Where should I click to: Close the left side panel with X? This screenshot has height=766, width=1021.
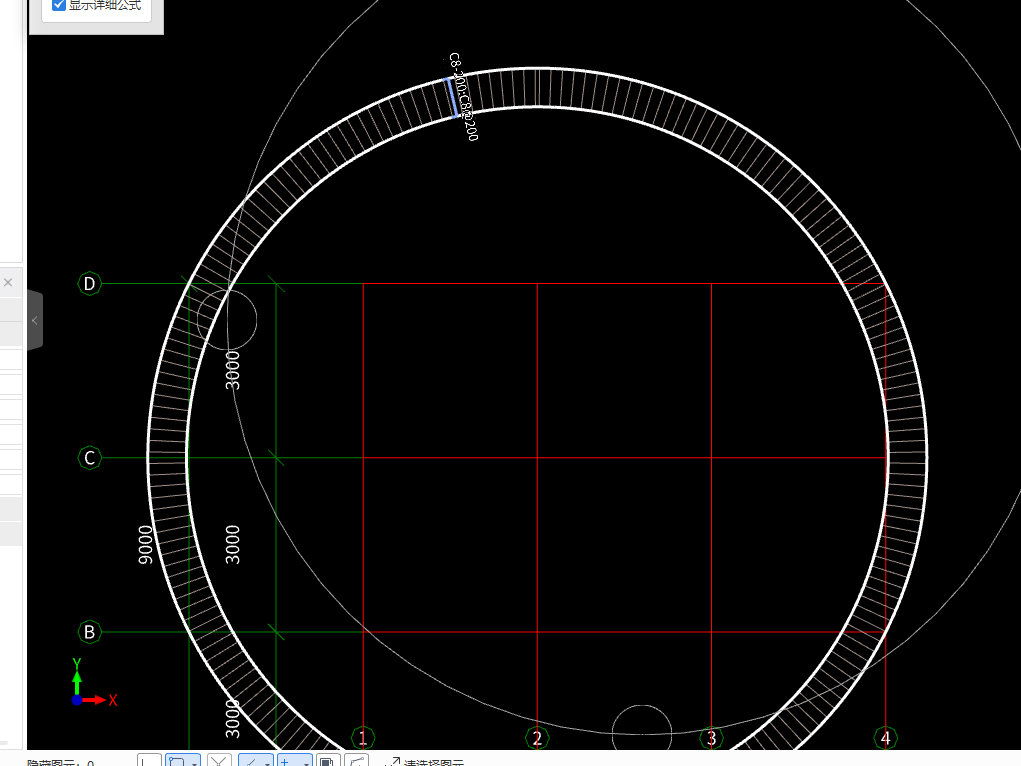pyautogui.click(x=8, y=283)
